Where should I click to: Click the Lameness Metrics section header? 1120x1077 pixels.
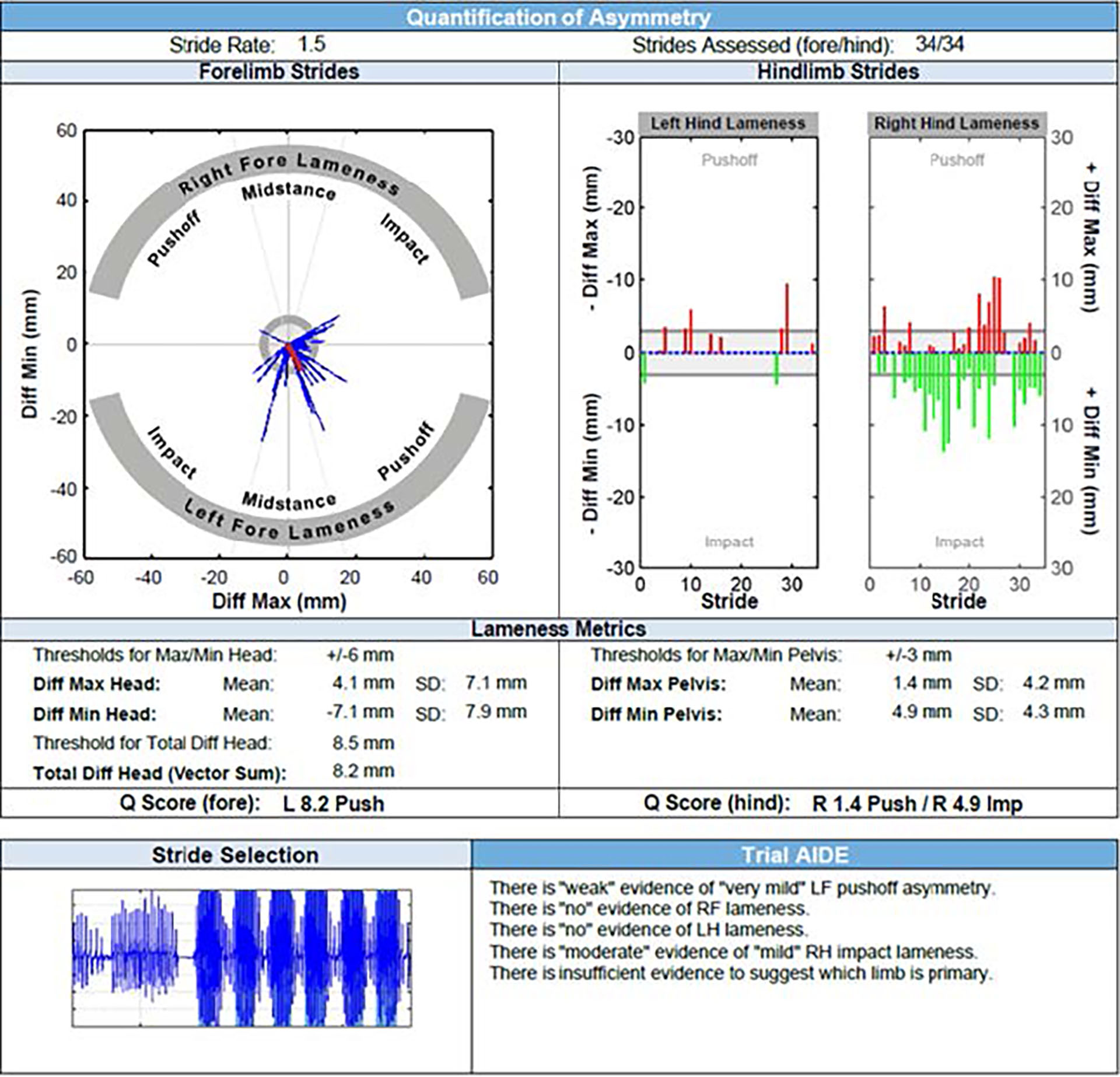pyautogui.click(x=558, y=629)
